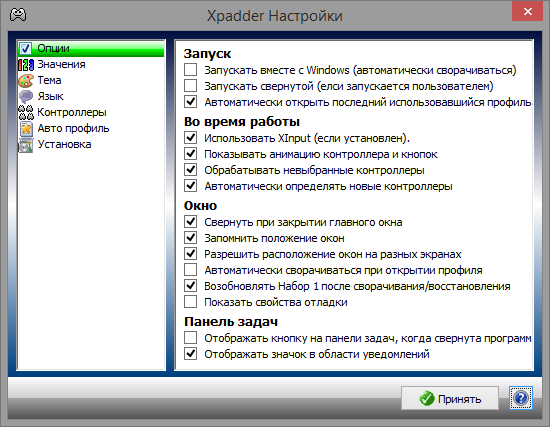Check Автоматически сворачиваться при открытии профиля

coord(190,270)
